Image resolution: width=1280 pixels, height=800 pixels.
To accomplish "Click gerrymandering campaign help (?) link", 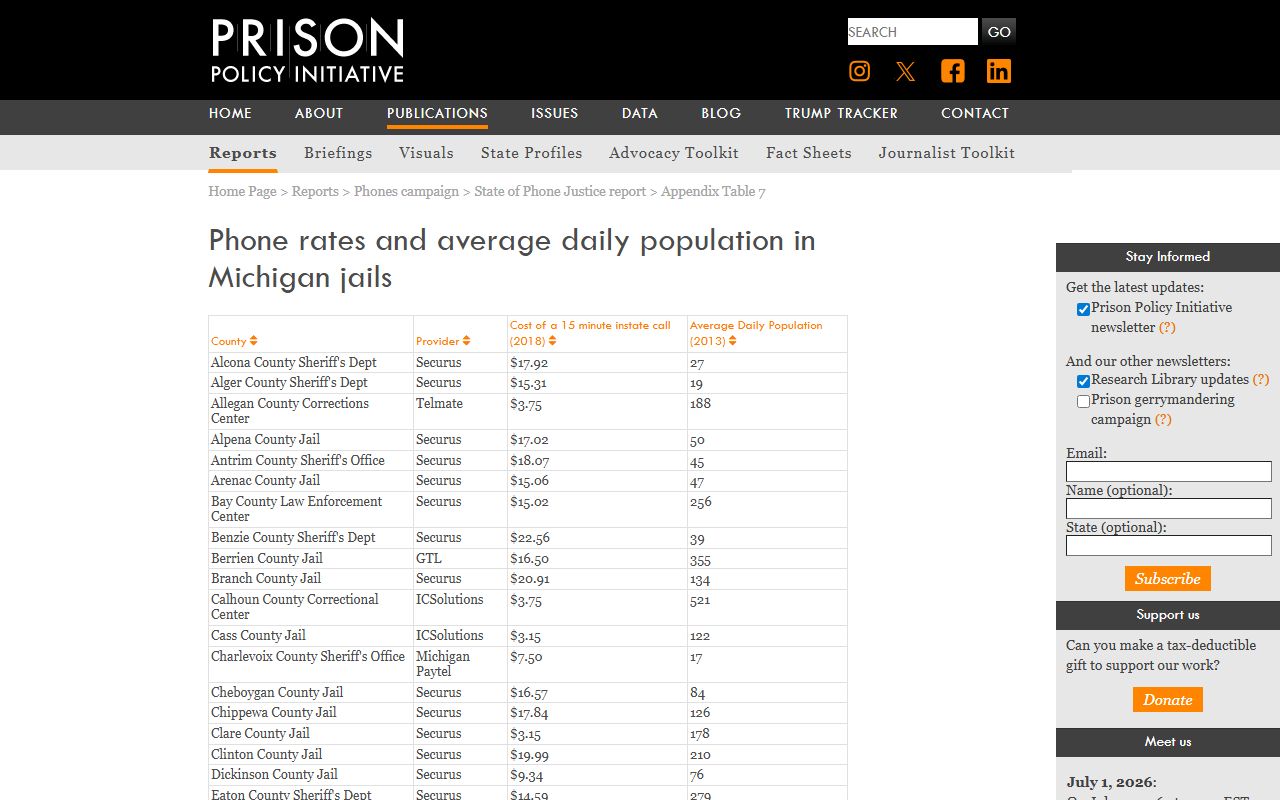I will coord(1163,420).
